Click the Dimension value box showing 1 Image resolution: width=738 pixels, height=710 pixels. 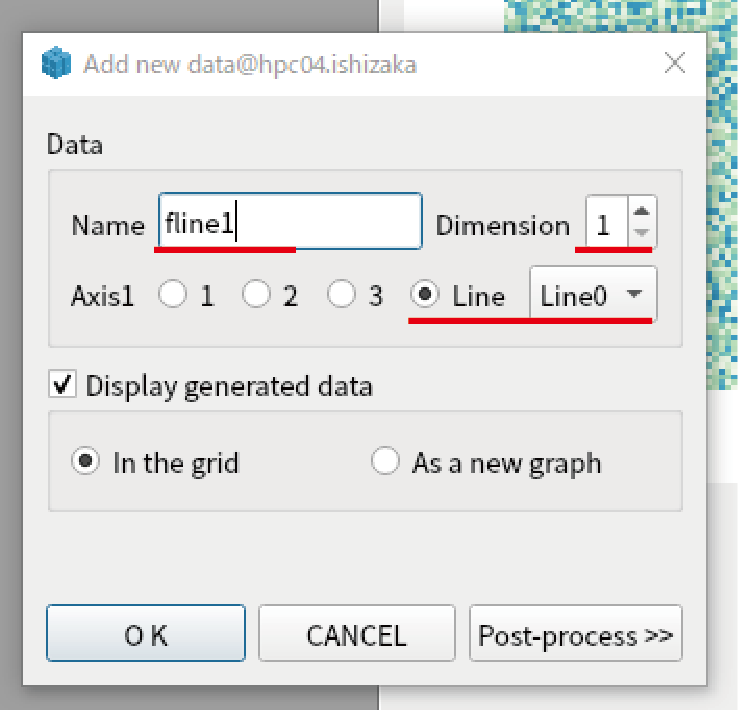[x=606, y=221]
